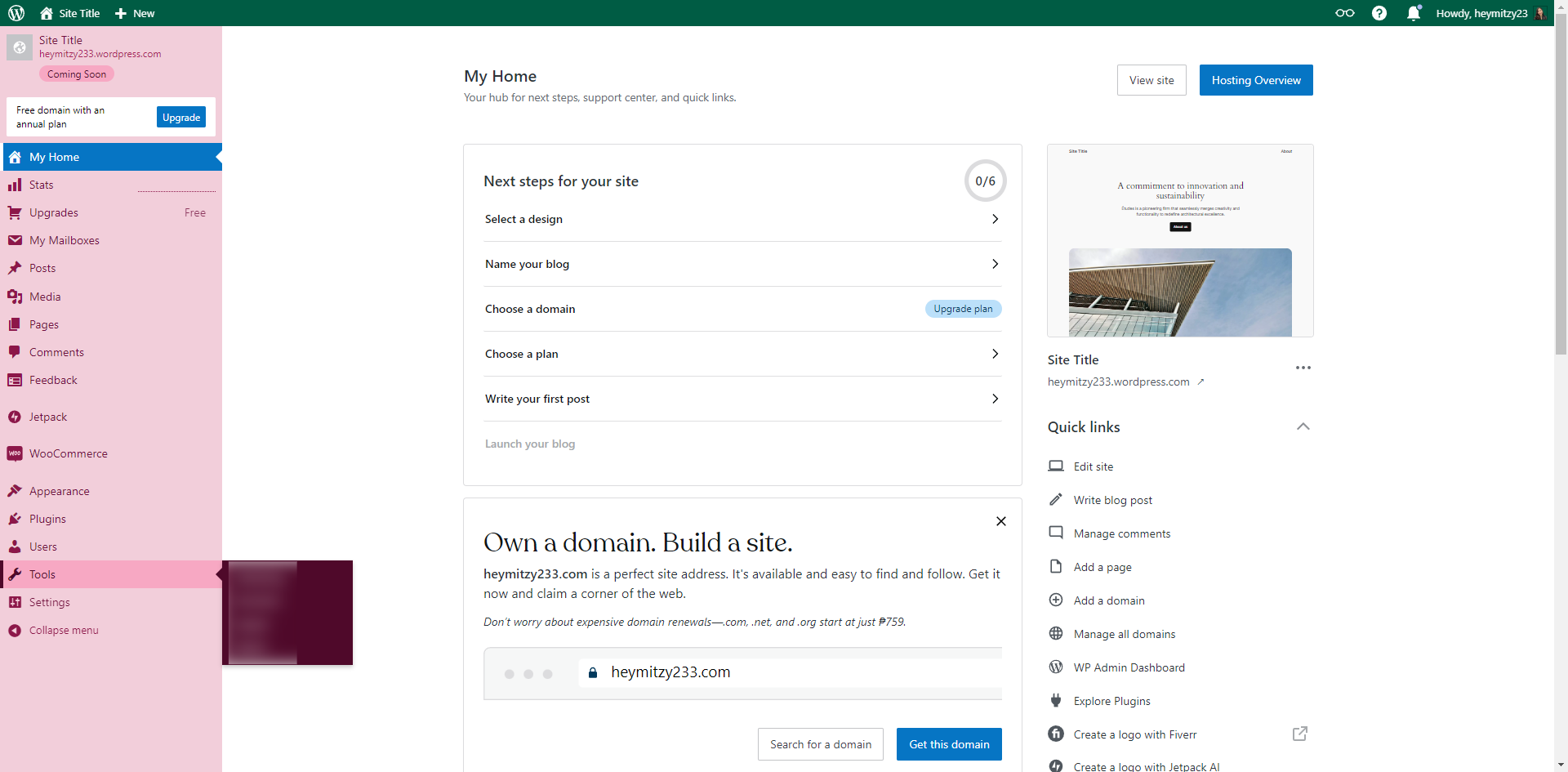Click the WP Admin Dashboard WordPress icon
This screenshot has width=1568, height=772.
1056,667
